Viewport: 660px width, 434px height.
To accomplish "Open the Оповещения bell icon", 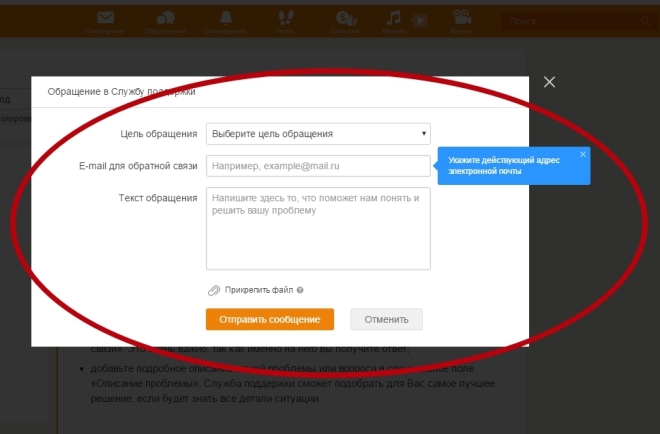I will pyautogui.click(x=226, y=18).
